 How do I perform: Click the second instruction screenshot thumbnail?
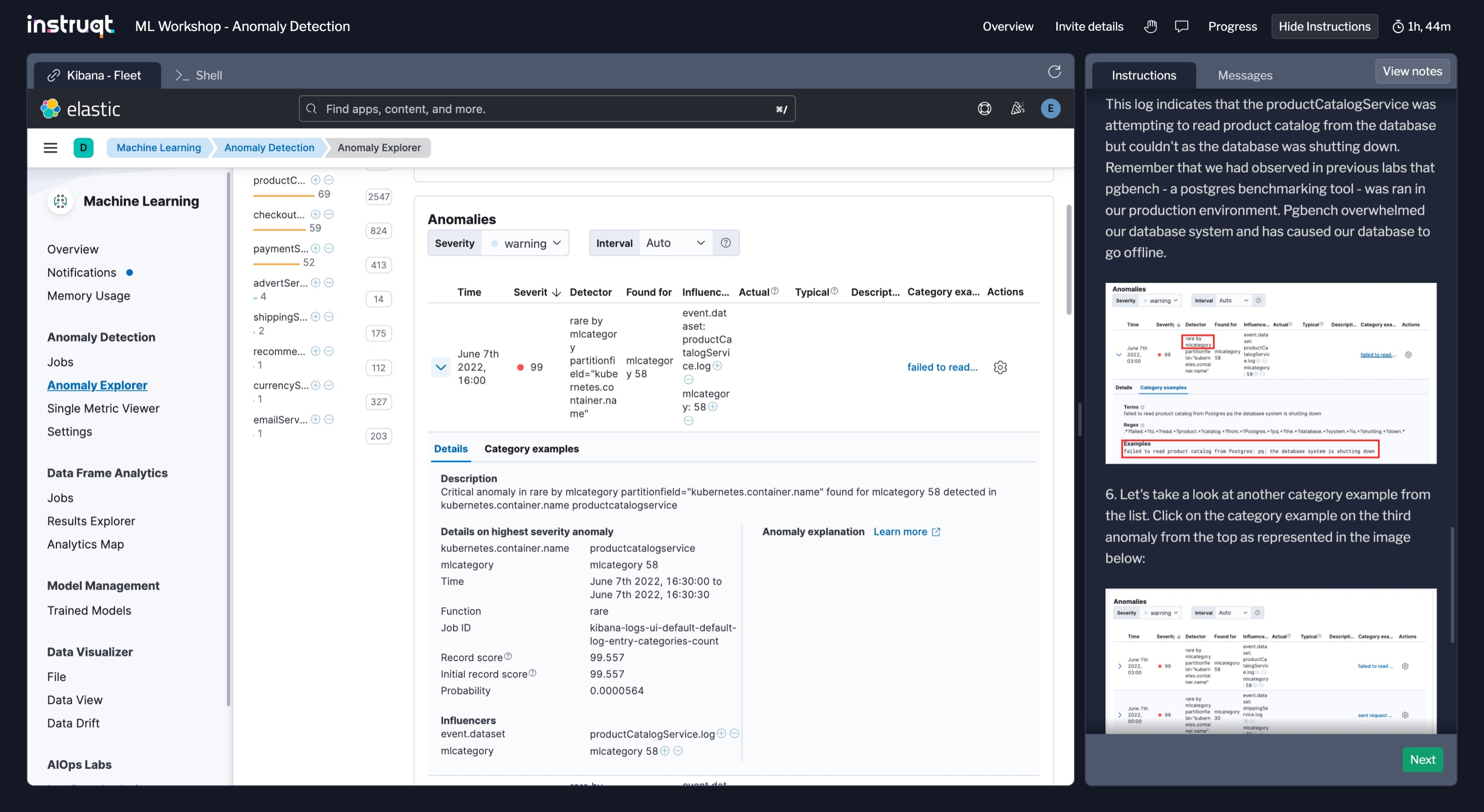[1270, 661]
